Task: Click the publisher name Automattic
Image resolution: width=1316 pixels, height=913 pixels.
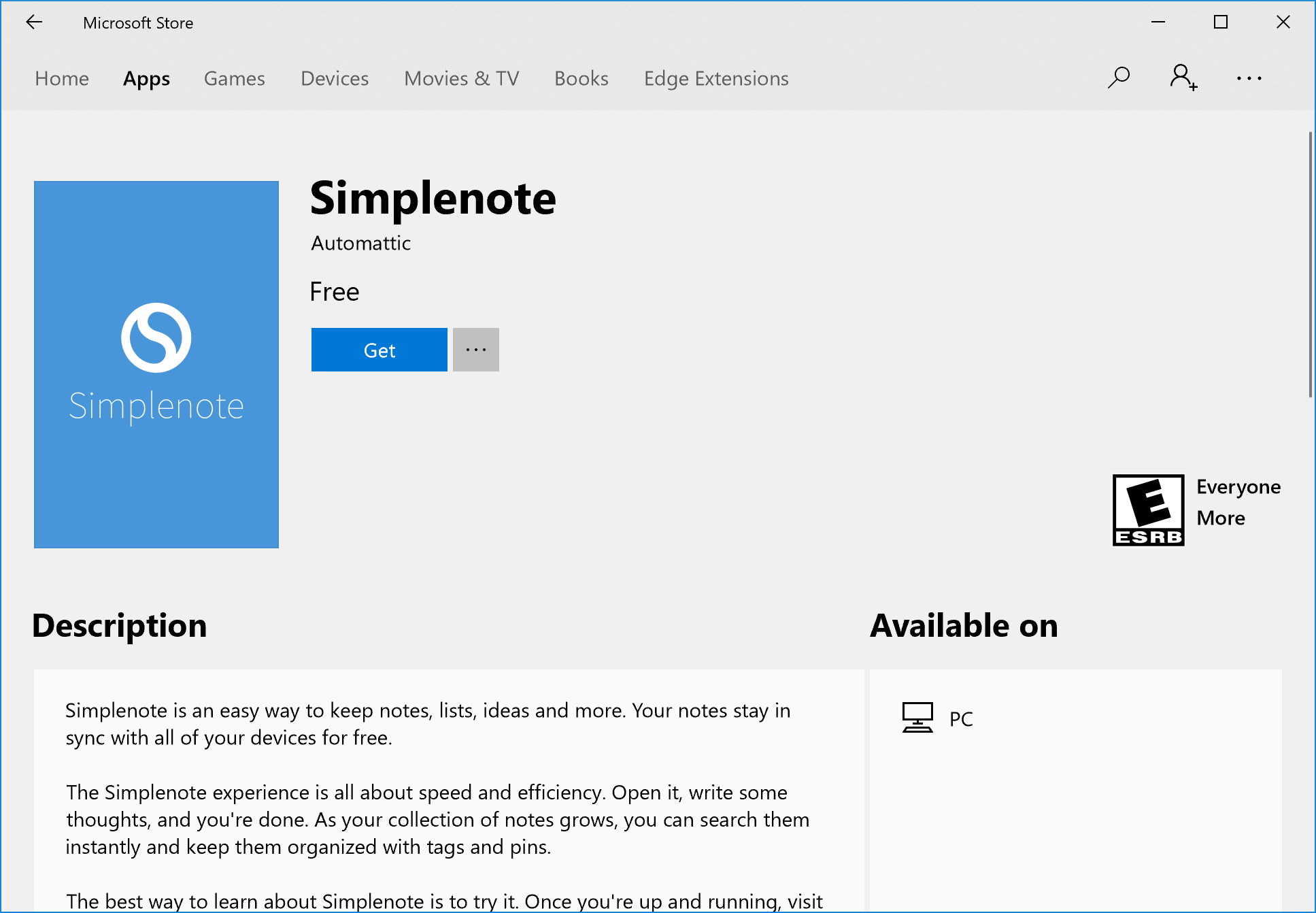Action: point(360,243)
